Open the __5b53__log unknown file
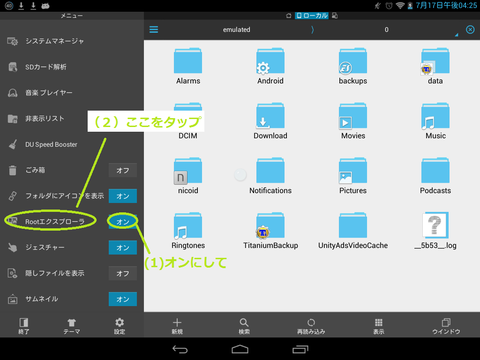Screen dimensions: 480x360 [x=435, y=231]
